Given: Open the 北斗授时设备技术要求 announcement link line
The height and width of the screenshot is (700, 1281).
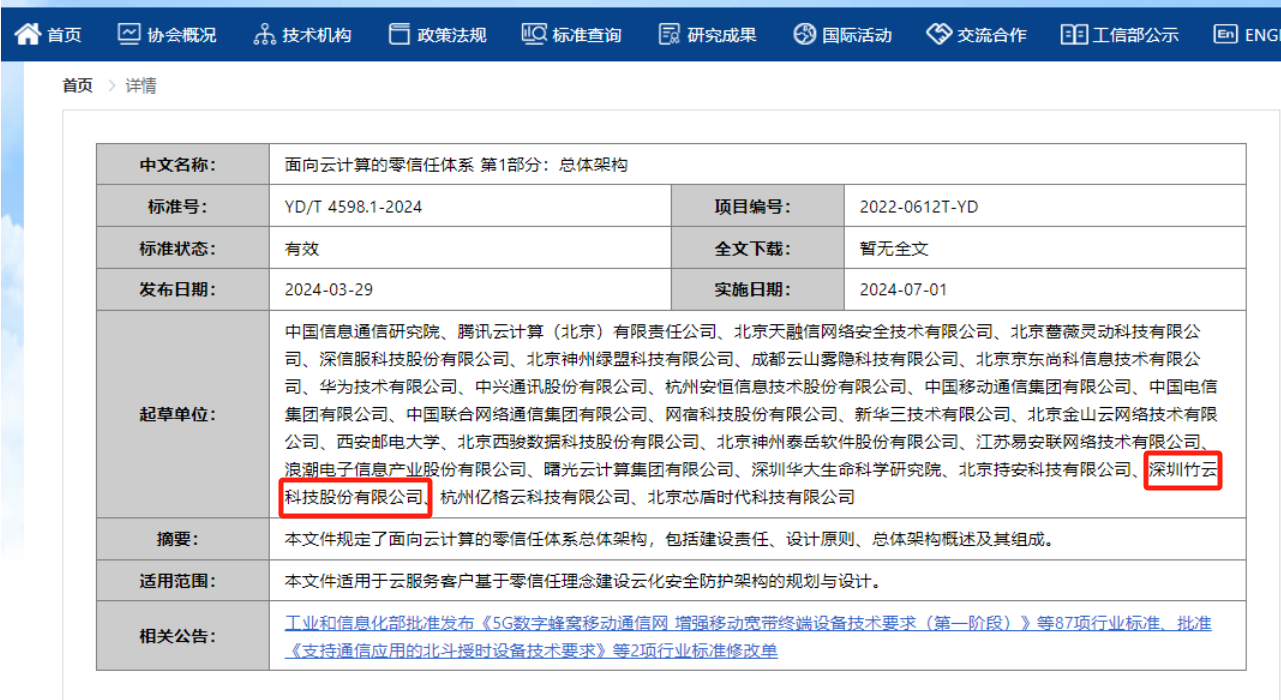Looking at the screenshot, I should 531,651.
